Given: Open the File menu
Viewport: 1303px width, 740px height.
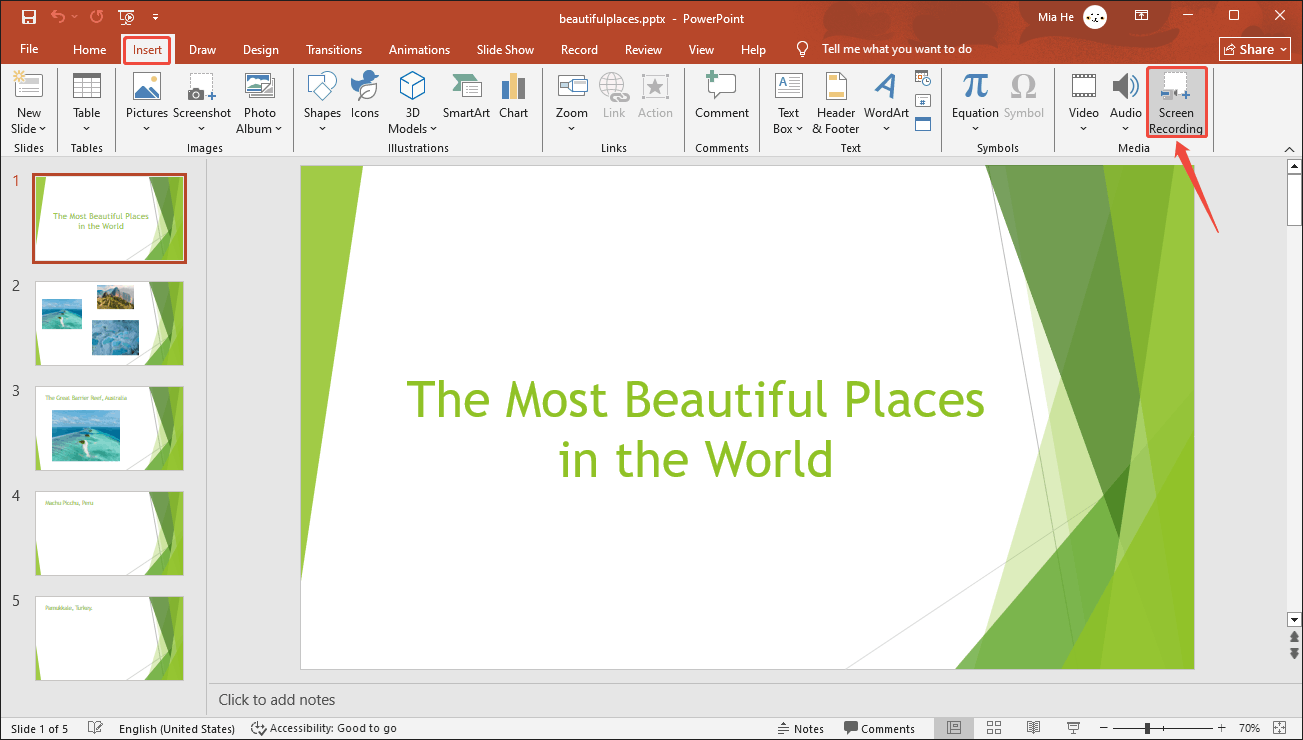Looking at the screenshot, I should pos(29,48).
